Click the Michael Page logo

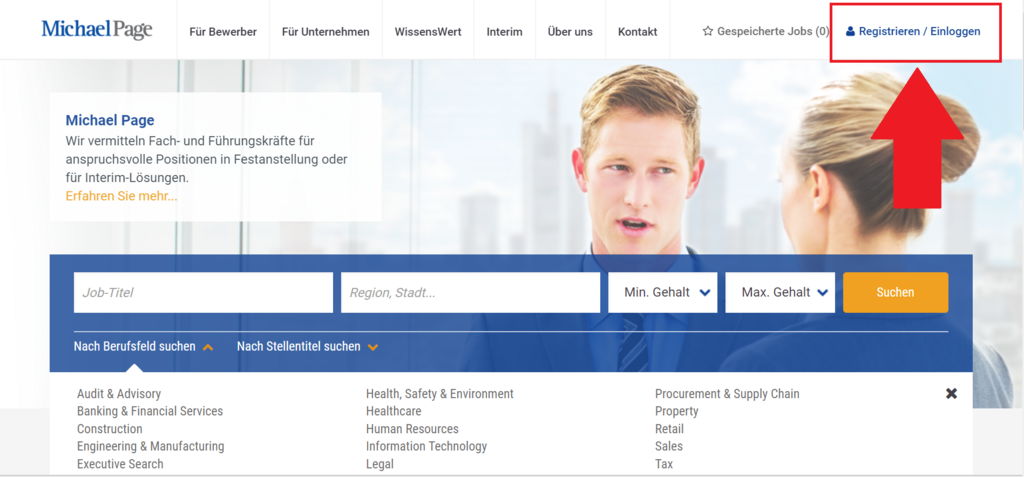pyautogui.click(x=97, y=30)
